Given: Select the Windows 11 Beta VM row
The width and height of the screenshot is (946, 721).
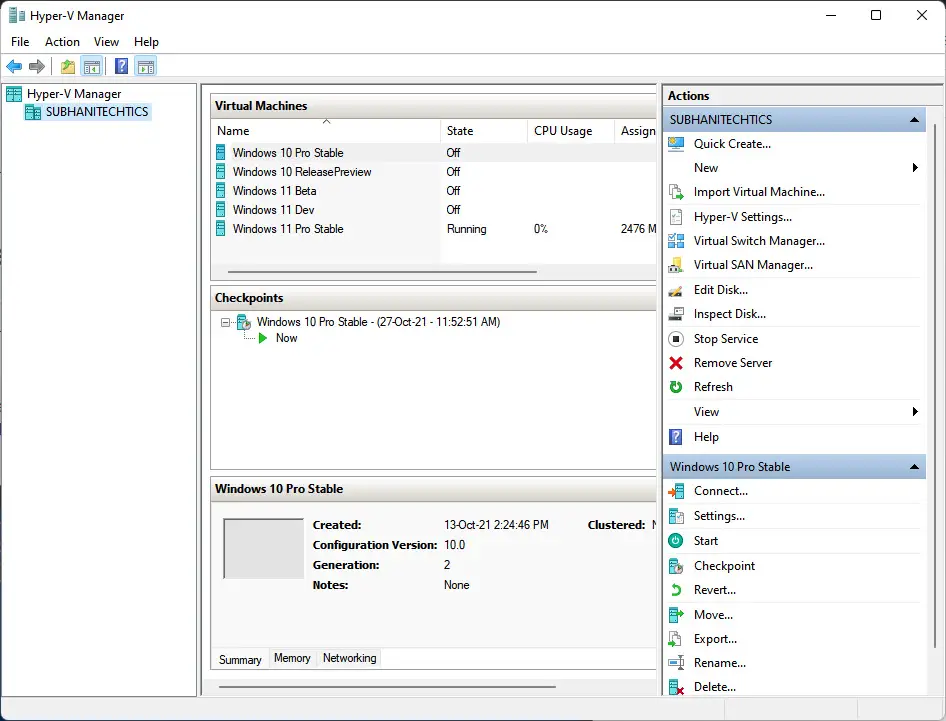Looking at the screenshot, I should (433, 191).
